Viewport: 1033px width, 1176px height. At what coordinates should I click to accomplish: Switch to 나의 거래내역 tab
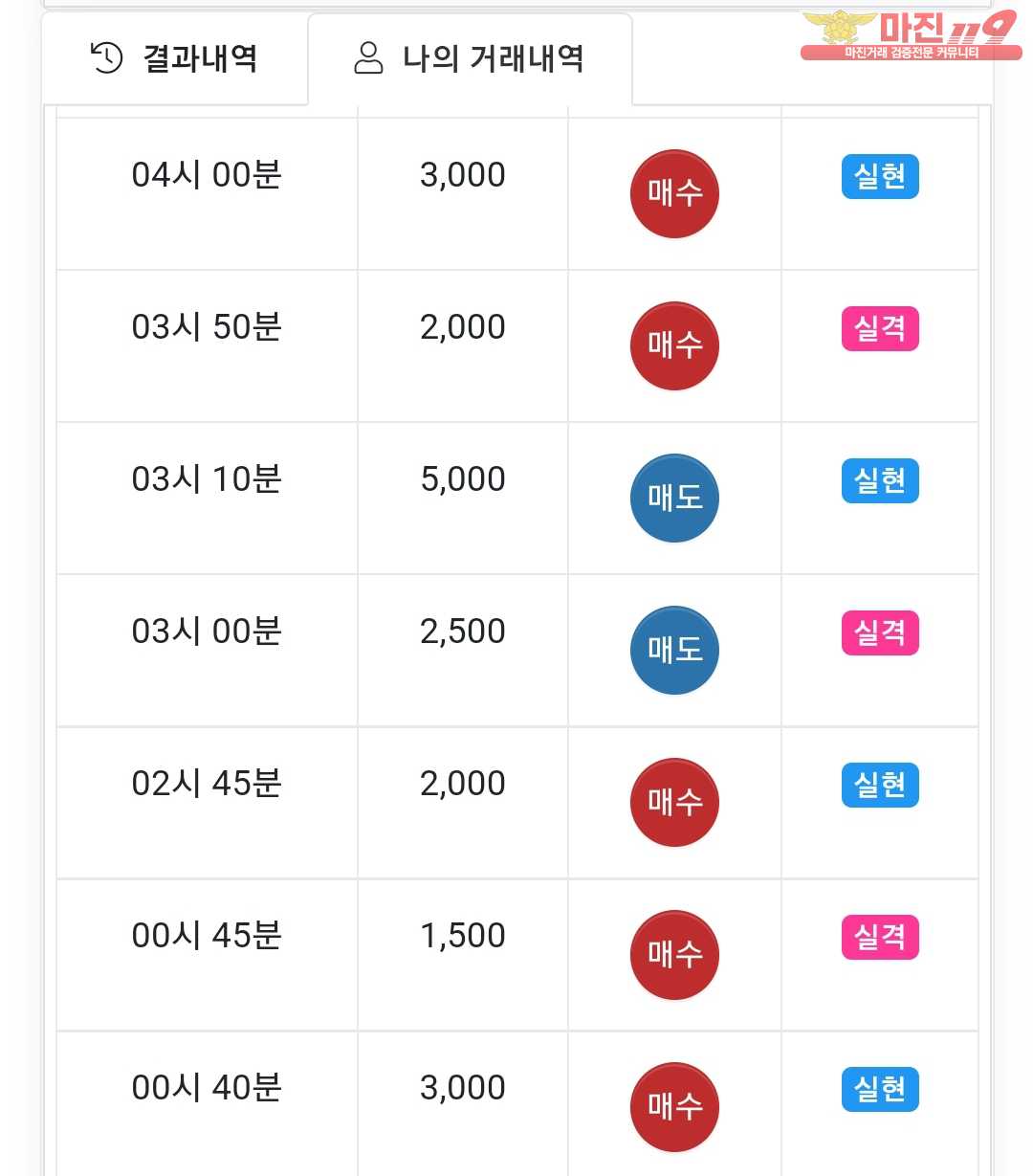(x=470, y=58)
